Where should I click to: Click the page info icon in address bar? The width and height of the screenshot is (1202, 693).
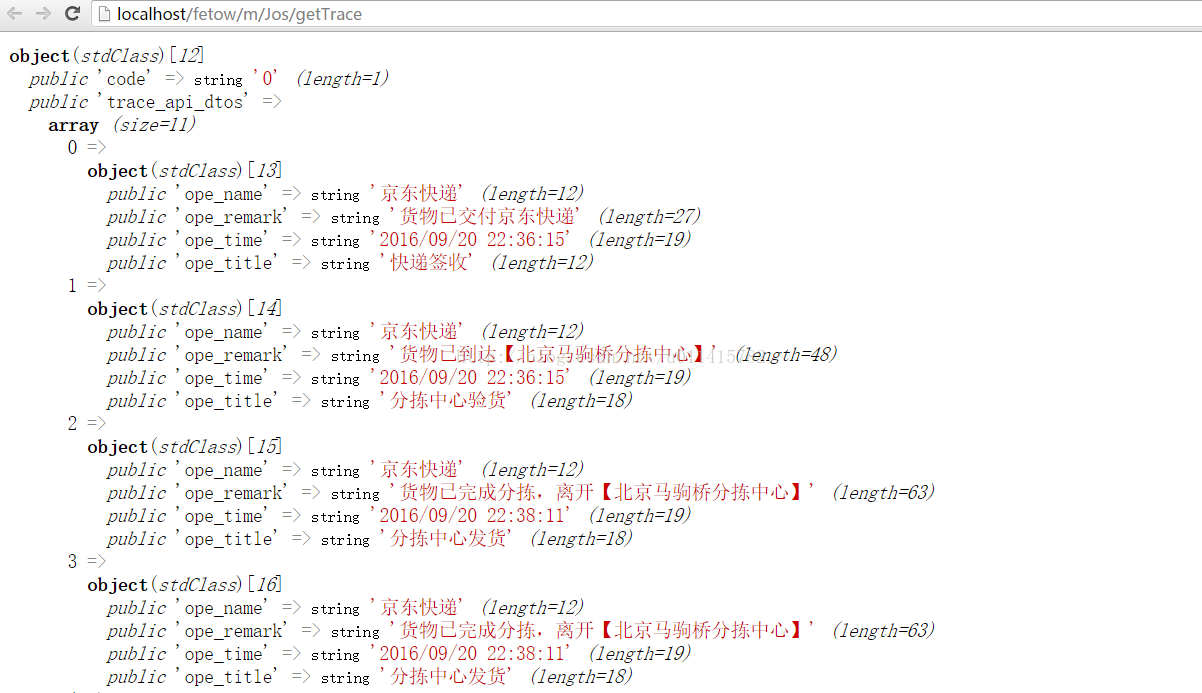[x=105, y=14]
